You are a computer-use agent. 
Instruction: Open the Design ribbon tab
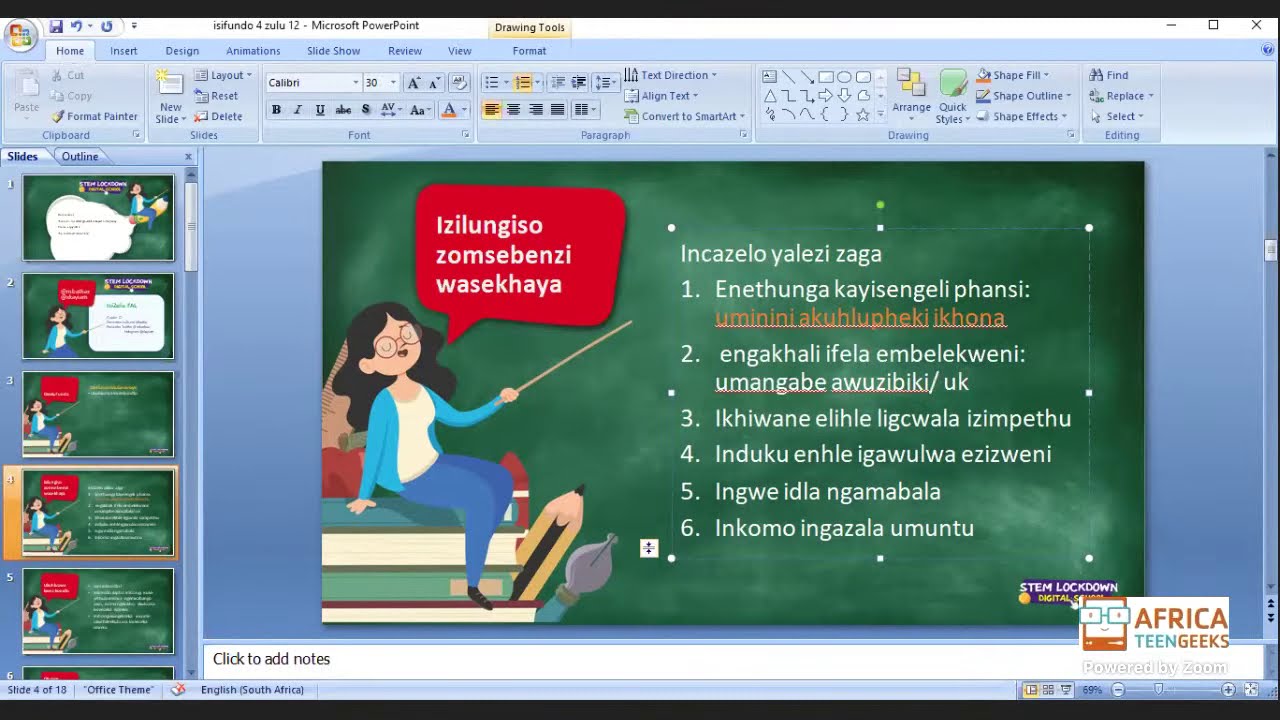click(182, 51)
